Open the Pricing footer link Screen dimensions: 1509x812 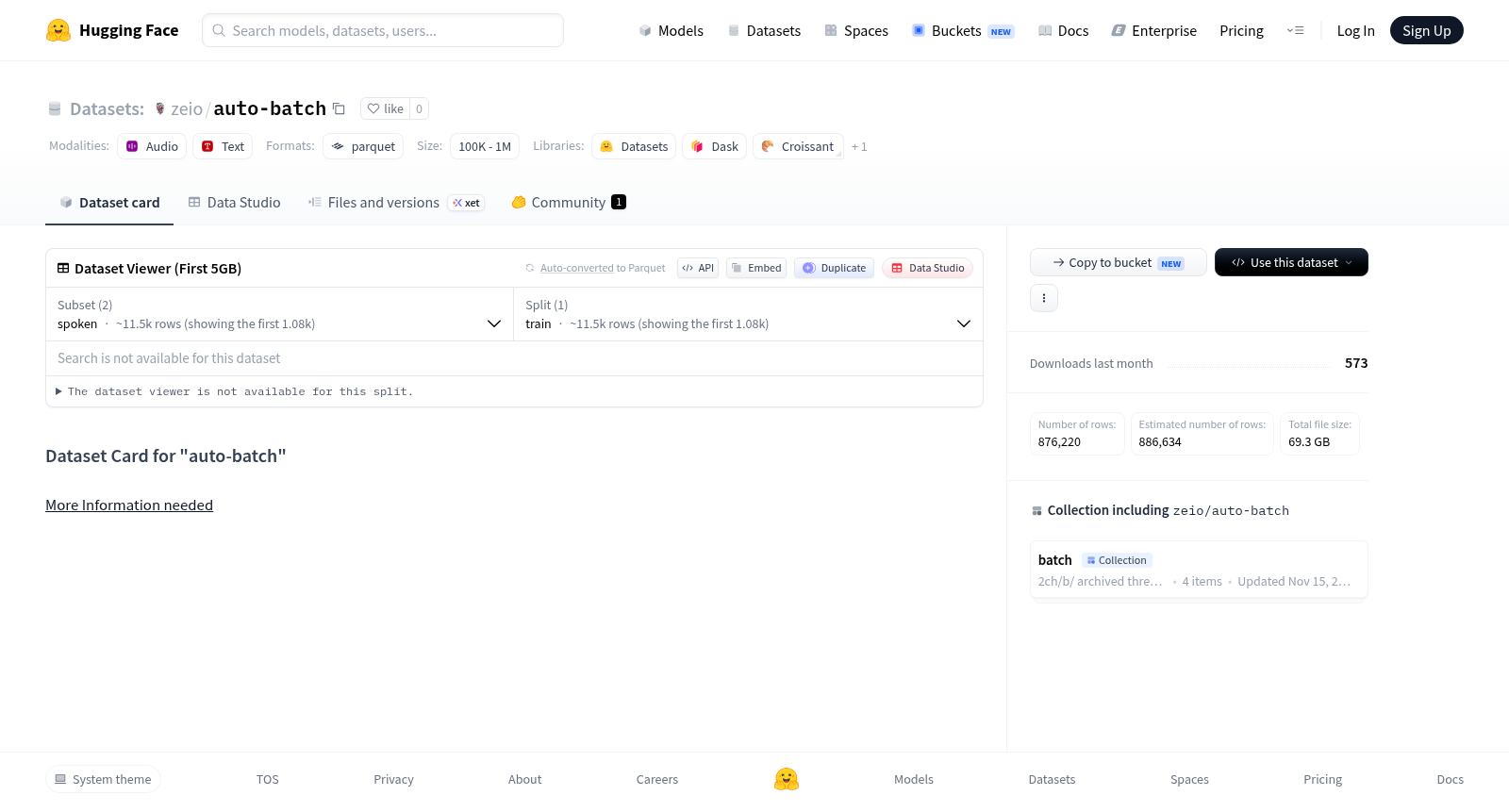(x=1322, y=779)
